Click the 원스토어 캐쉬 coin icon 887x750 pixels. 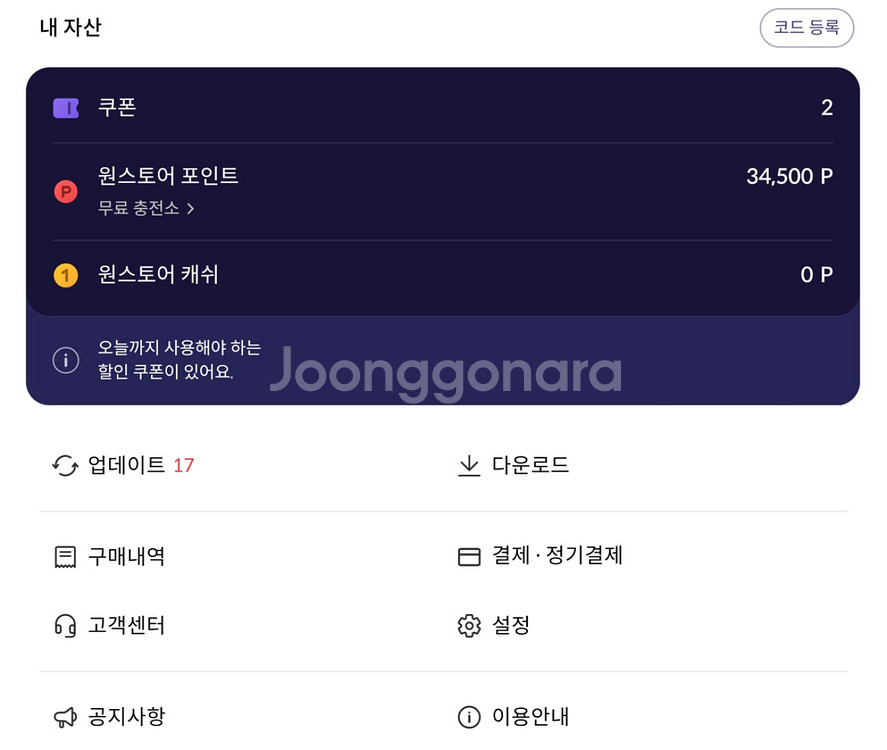[65, 274]
